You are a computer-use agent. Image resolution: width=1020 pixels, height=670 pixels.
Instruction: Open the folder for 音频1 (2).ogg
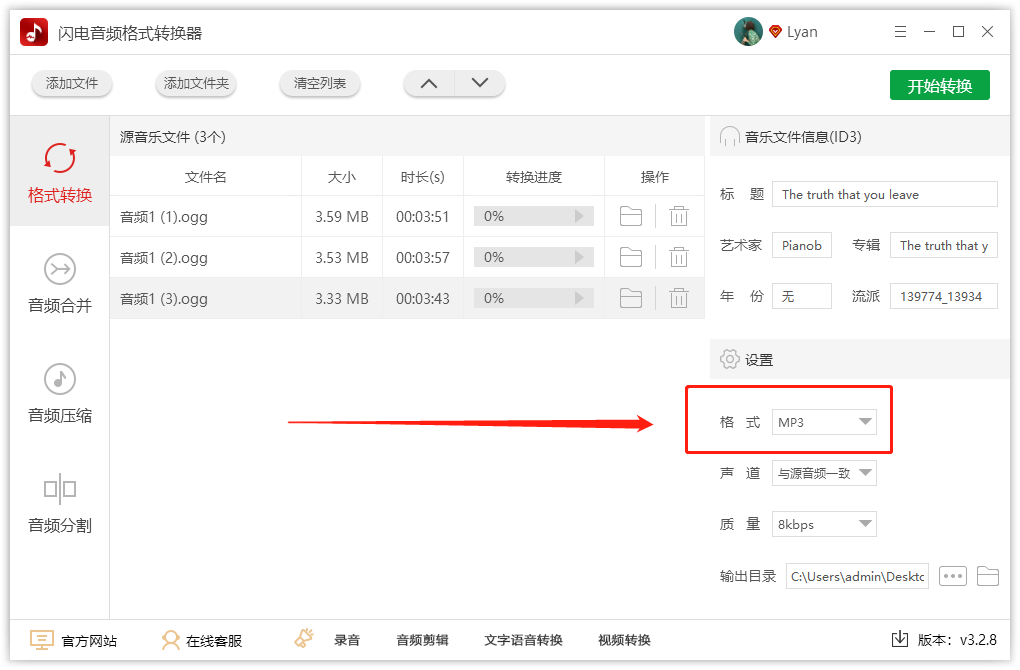(630, 257)
